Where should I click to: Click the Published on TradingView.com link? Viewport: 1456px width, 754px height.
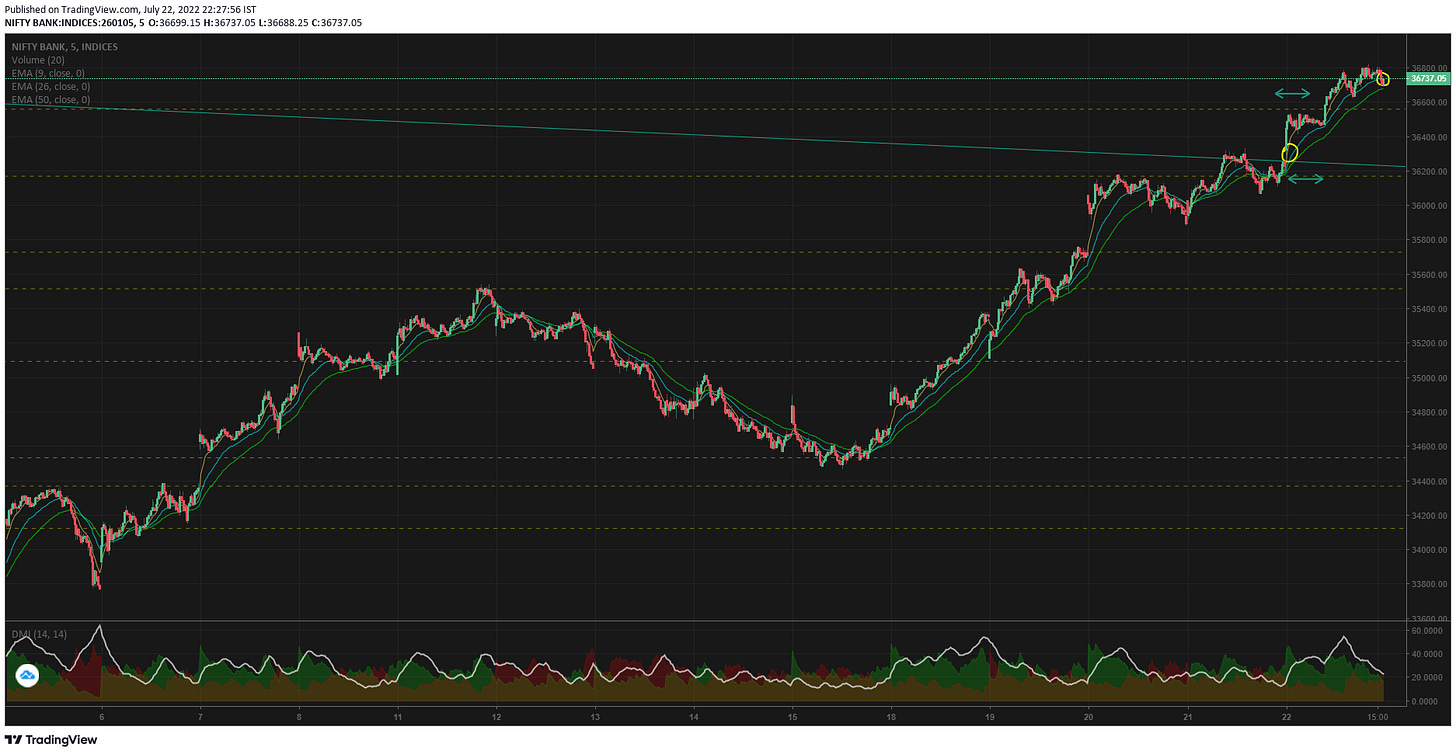pyautogui.click(x=65, y=8)
